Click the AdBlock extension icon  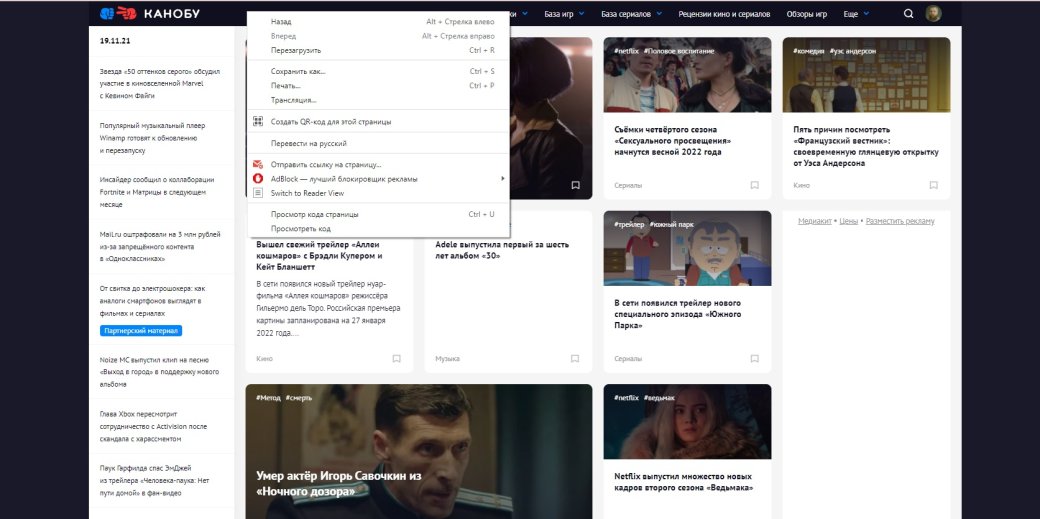click(x=258, y=179)
